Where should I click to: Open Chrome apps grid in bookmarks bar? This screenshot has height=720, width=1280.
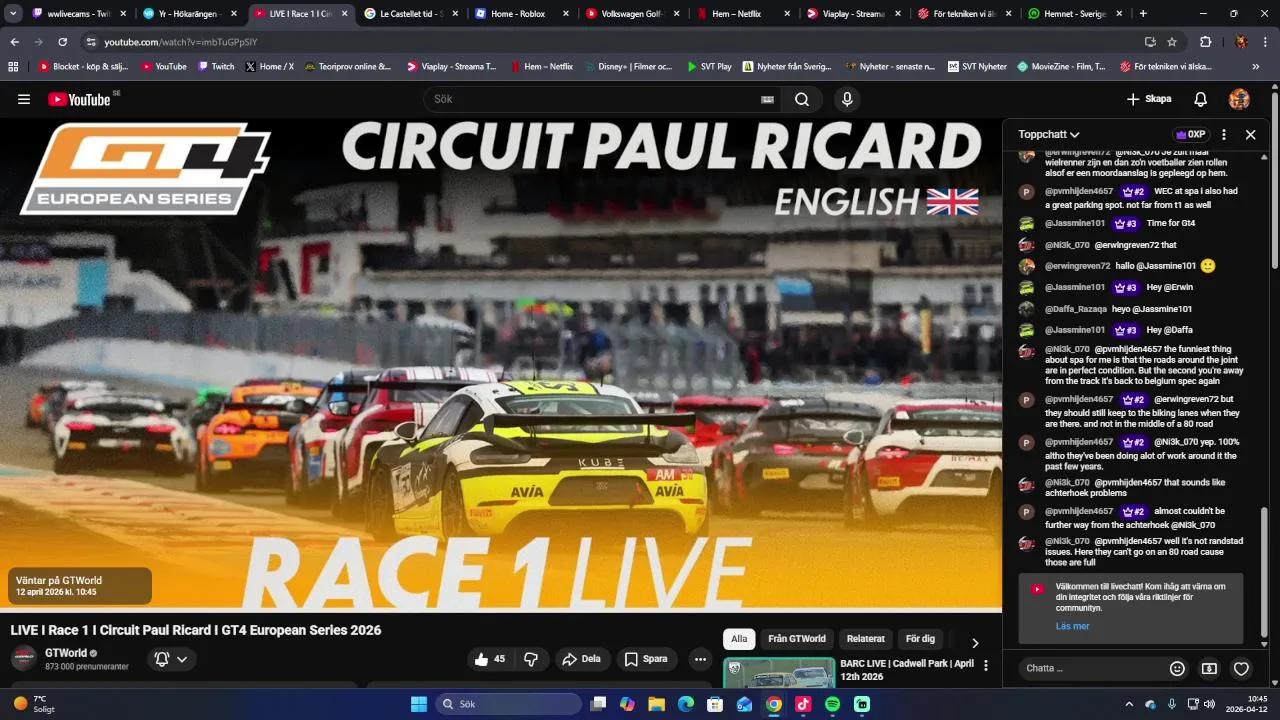click(13, 66)
